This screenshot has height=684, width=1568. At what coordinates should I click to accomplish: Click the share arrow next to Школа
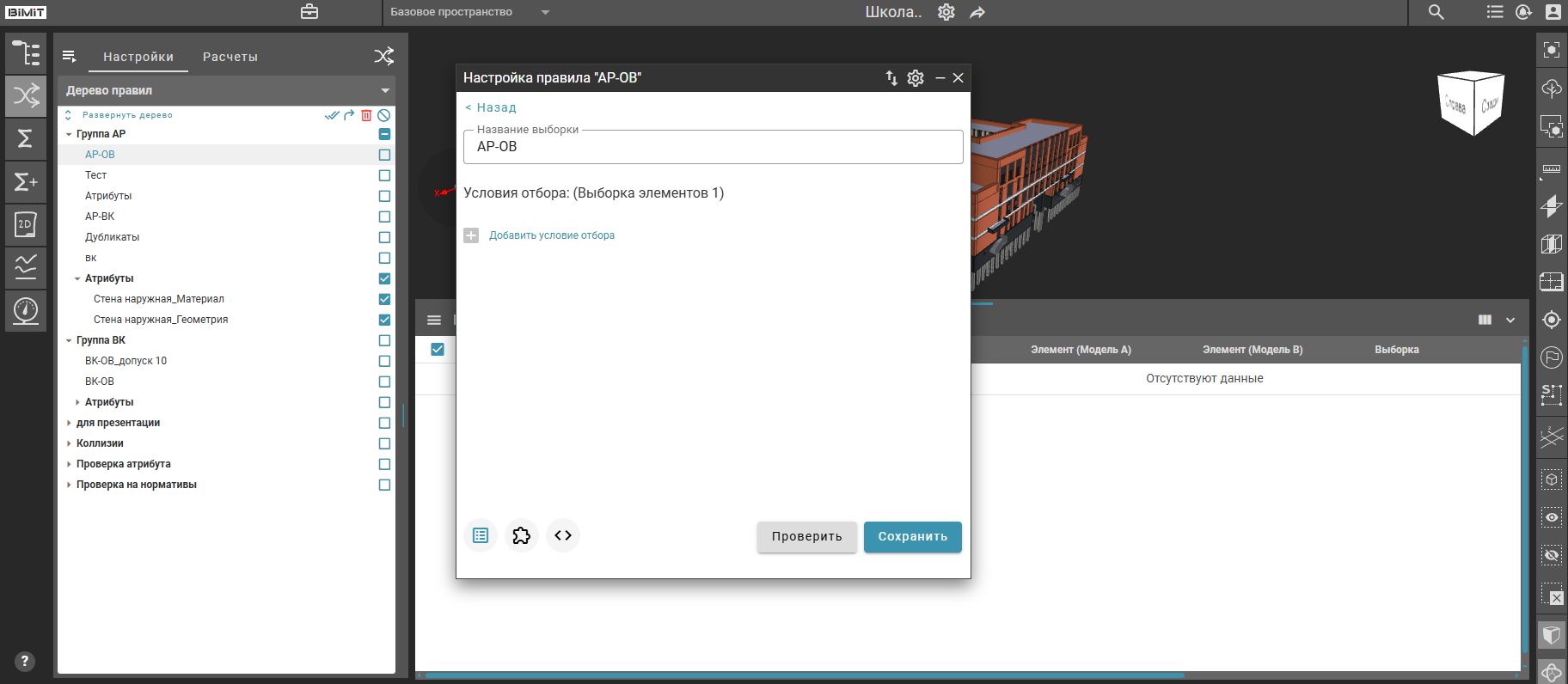tap(977, 12)
